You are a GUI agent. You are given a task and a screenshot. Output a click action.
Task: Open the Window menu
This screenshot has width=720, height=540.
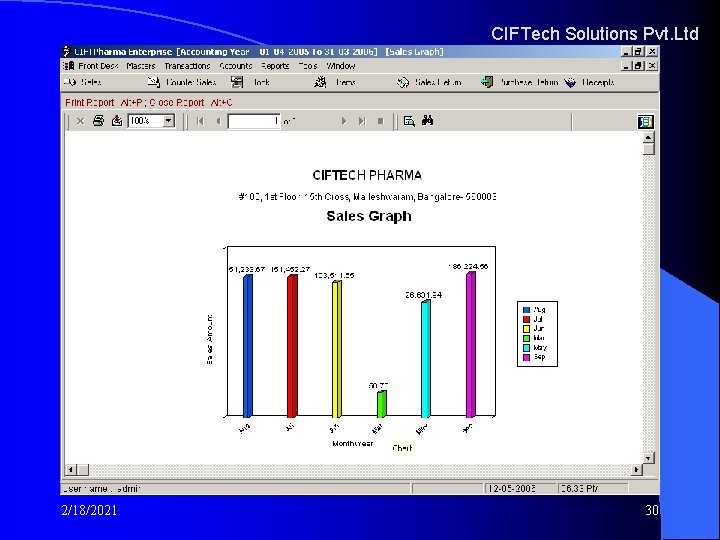[341, 66]
